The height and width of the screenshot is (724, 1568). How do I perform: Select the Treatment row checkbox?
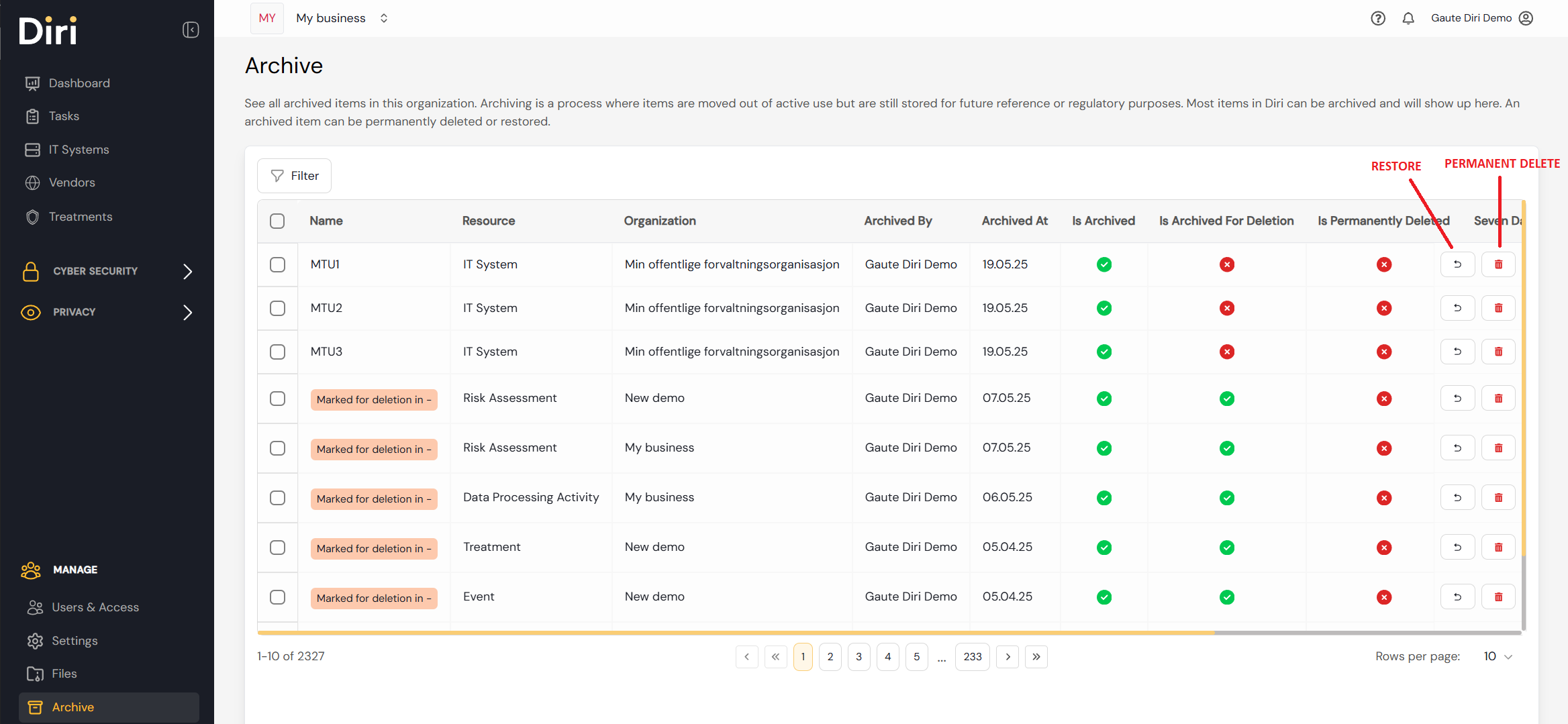pyautogui.click(x=277, y=548)
